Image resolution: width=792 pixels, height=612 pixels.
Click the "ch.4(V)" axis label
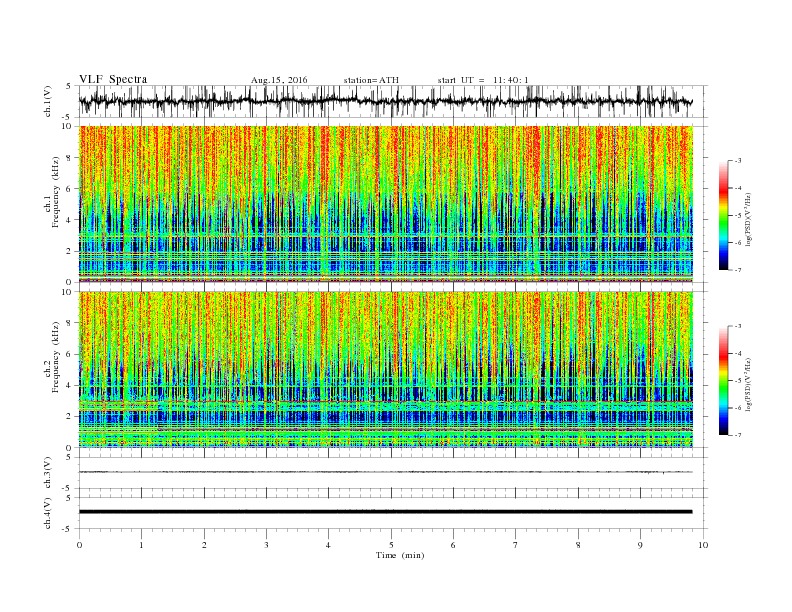click(x=47, y=513)
